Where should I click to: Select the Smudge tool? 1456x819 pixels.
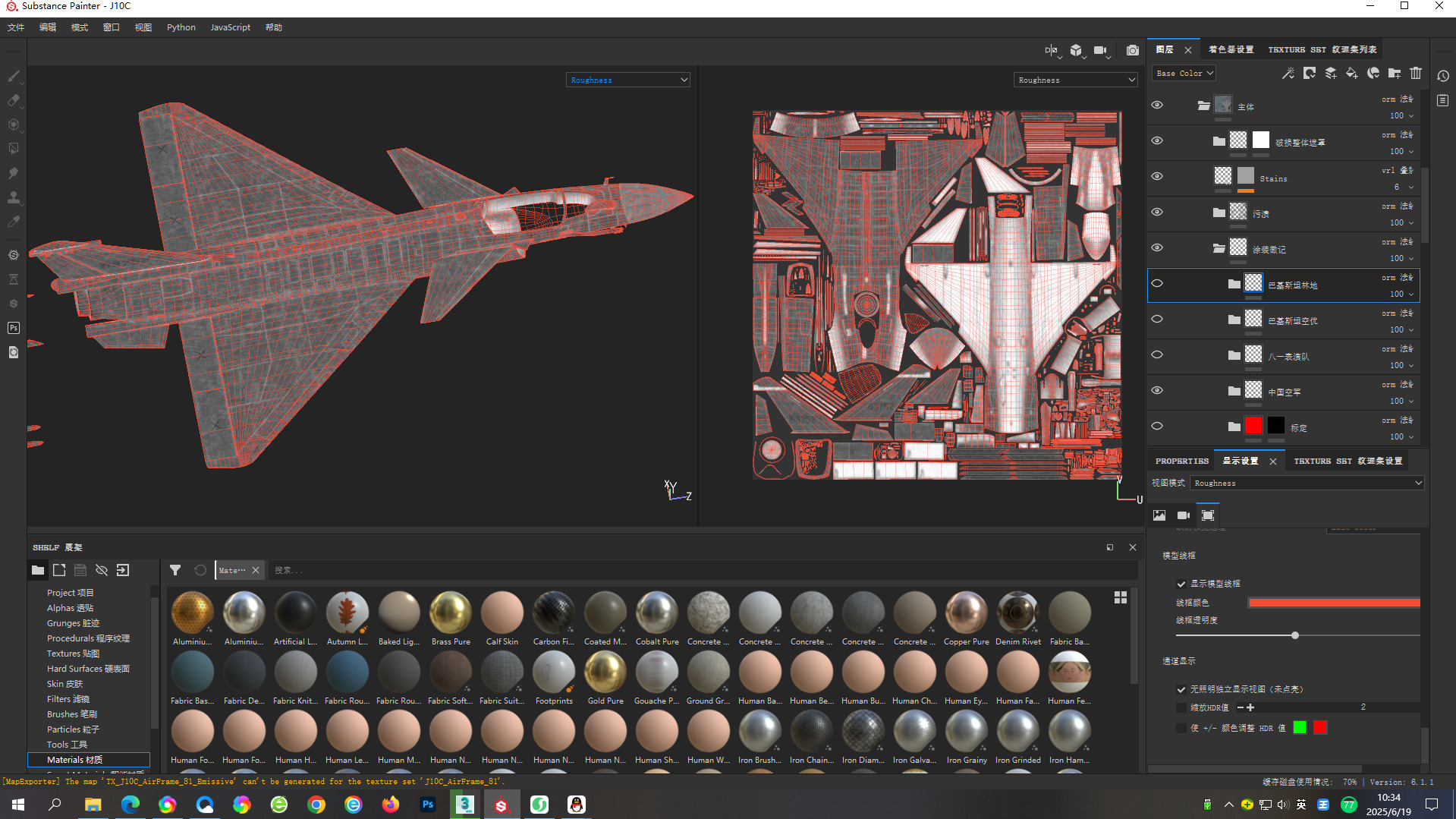click(x=14, y=173)
